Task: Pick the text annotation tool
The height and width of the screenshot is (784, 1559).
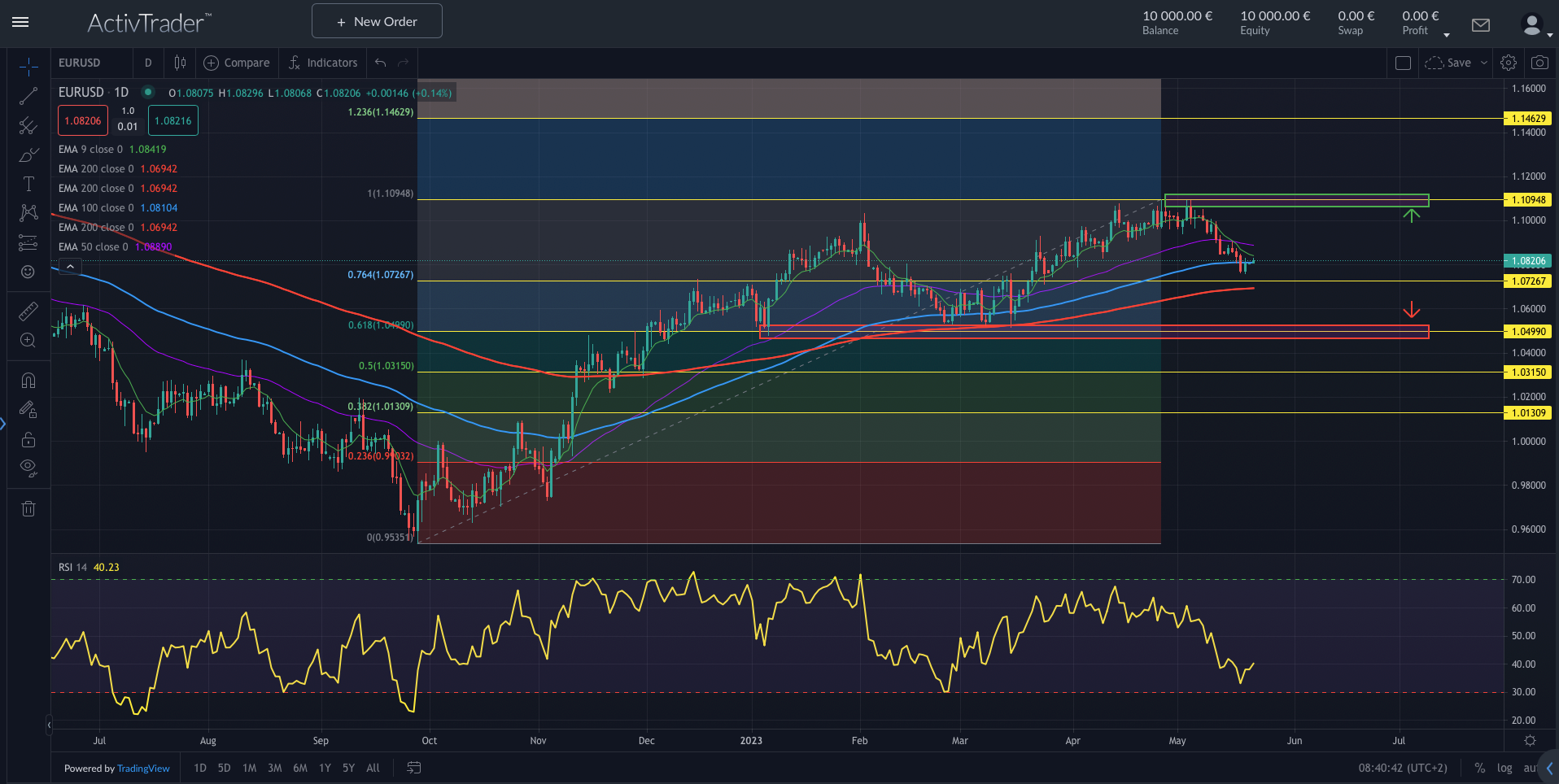Action: [x=28, y=183]
